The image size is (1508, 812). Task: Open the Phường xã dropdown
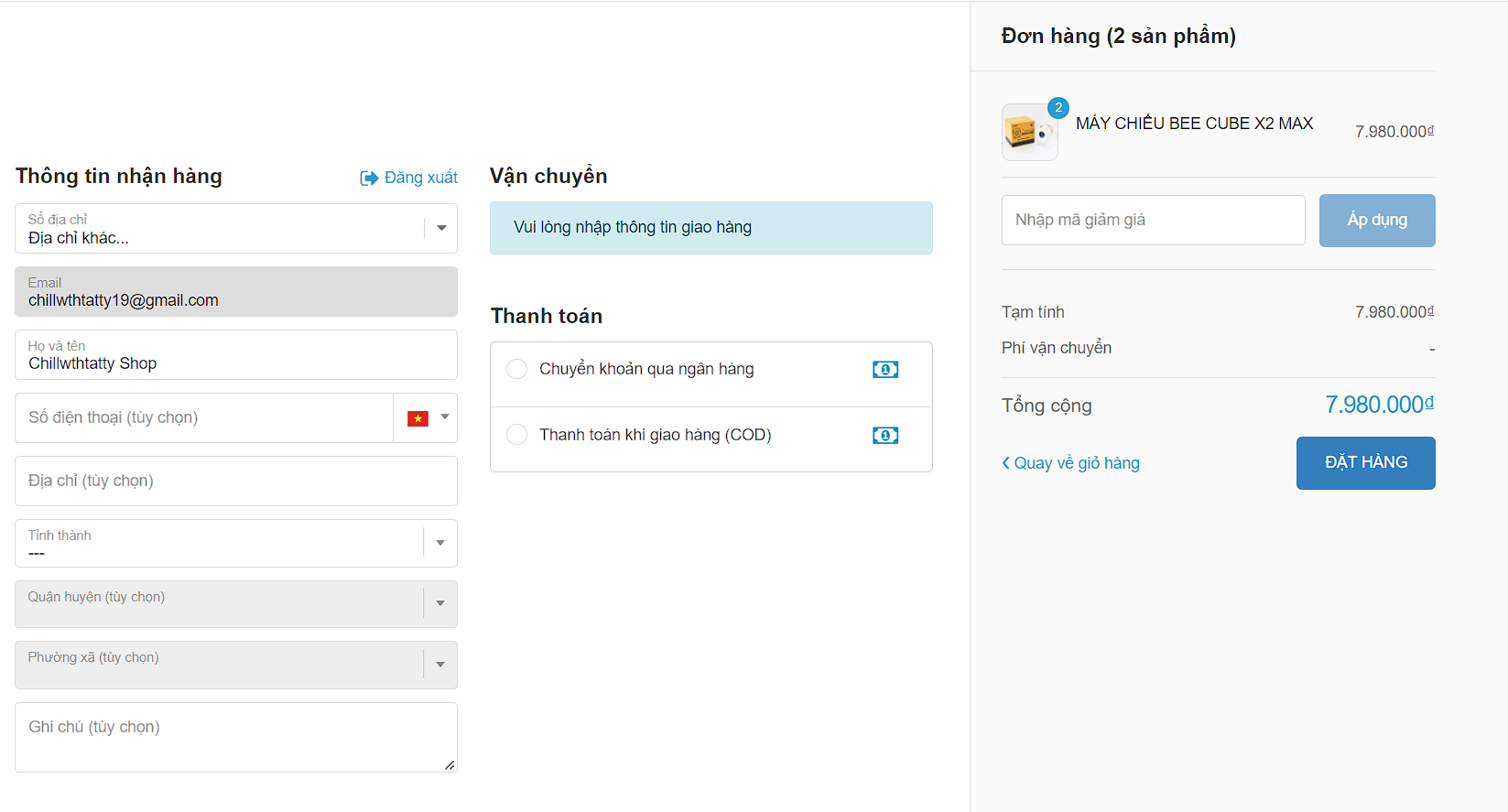(x=440, y=665)
